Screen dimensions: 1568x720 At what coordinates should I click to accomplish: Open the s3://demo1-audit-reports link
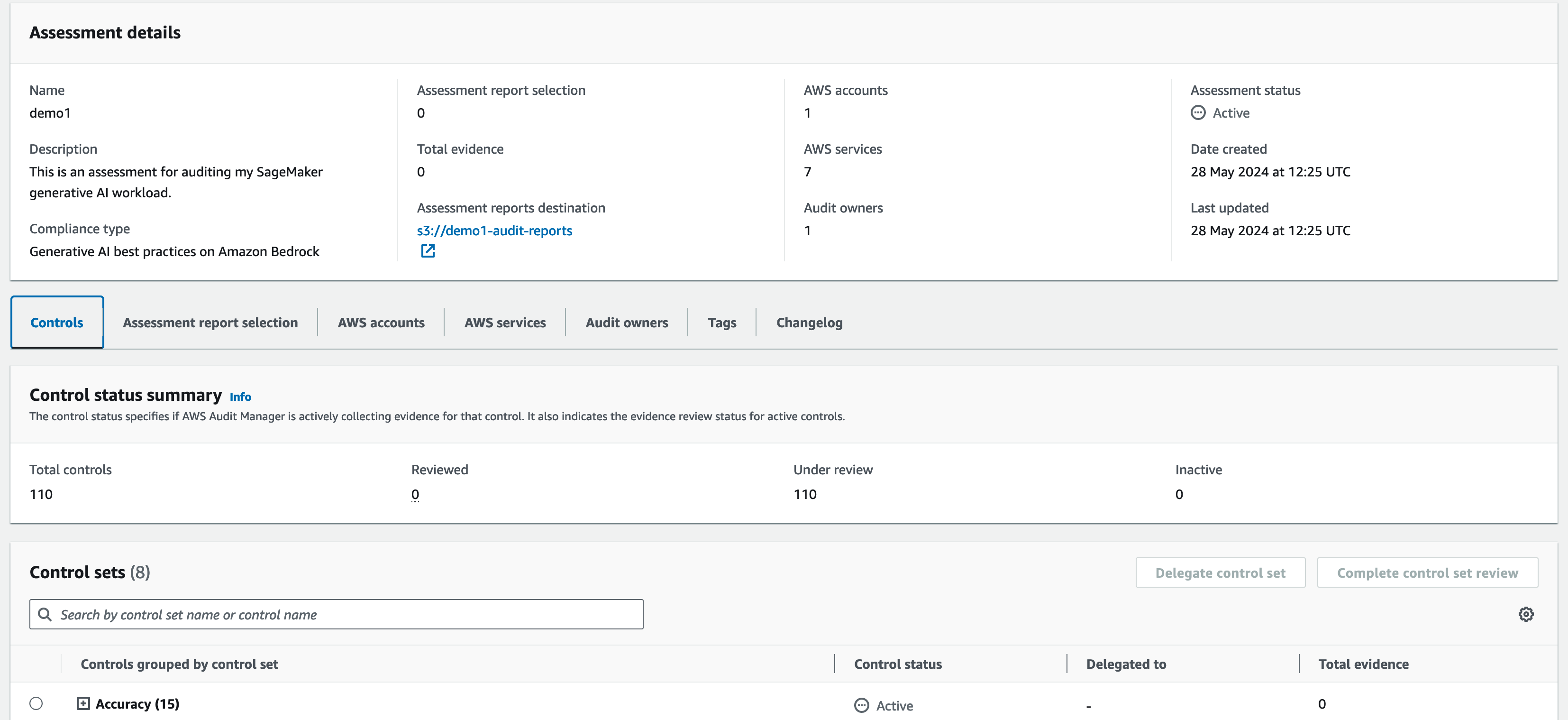point(494,230)
